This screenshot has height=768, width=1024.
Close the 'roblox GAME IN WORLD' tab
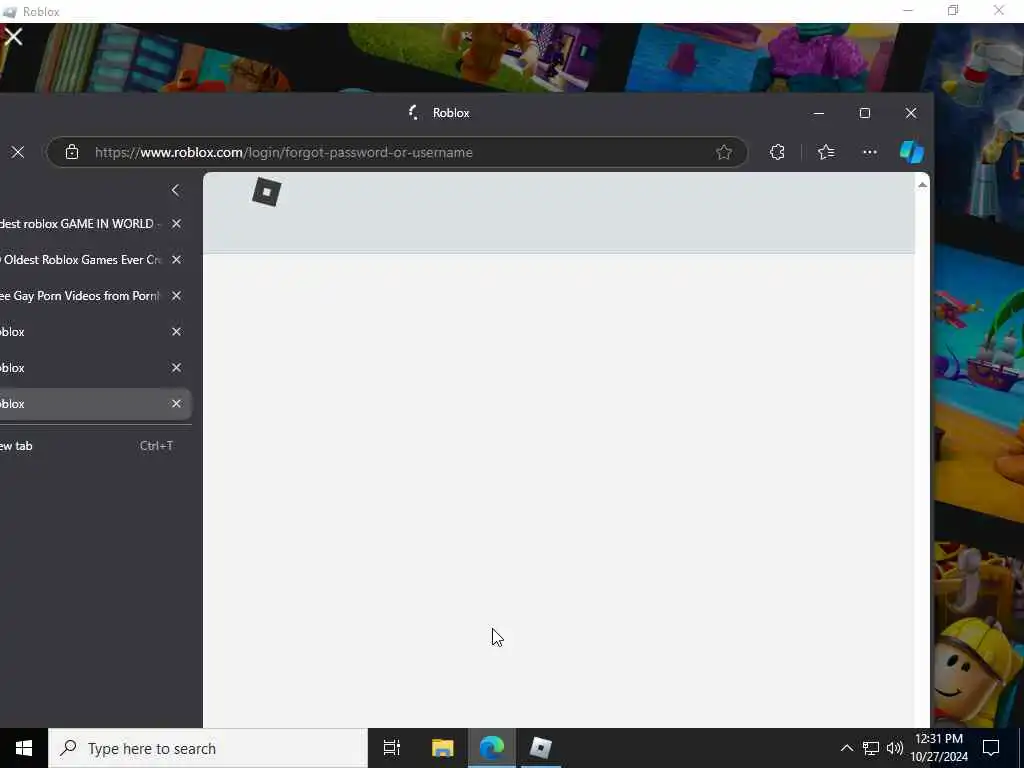[176, 223]
